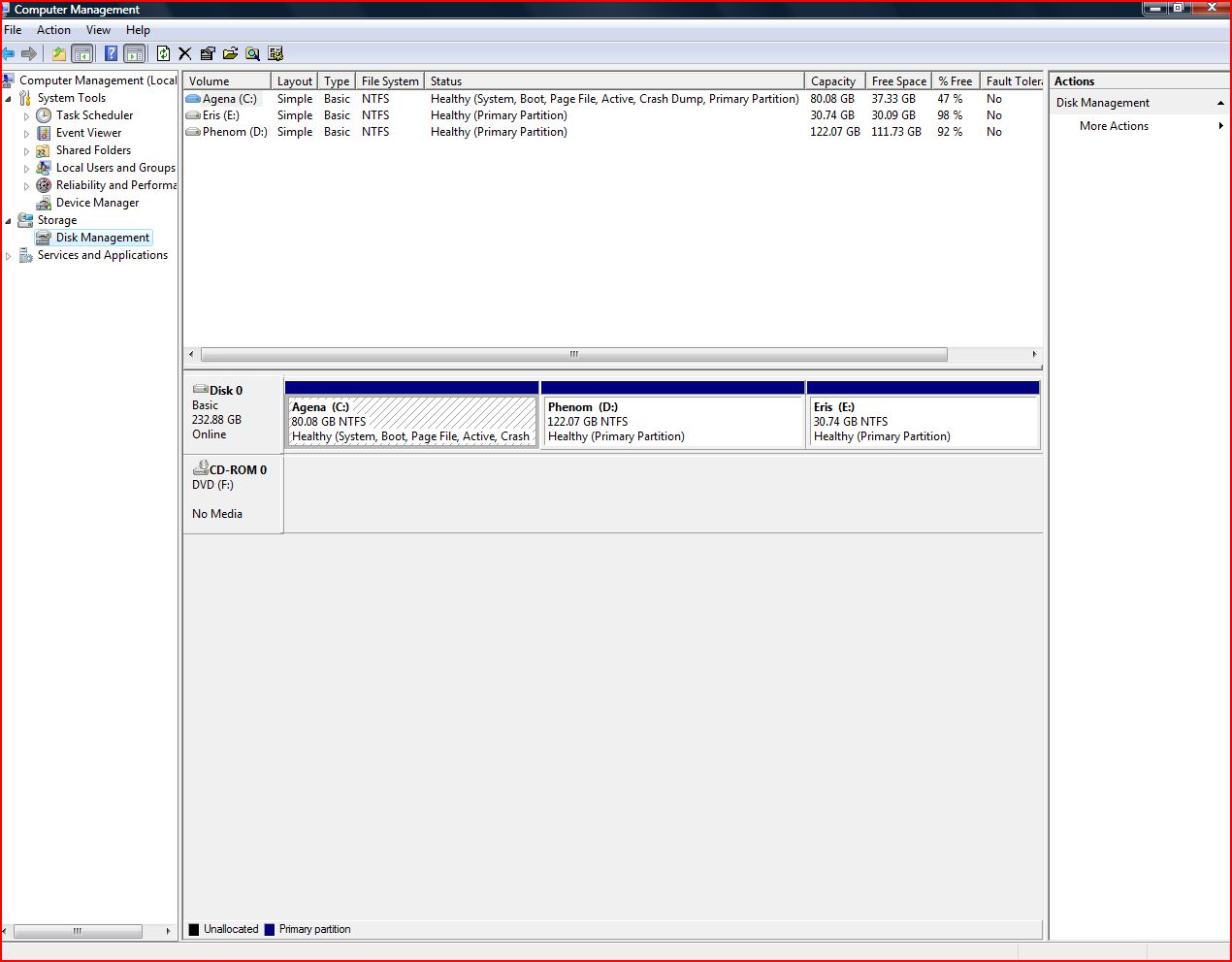The height and width of the screenshot is (962, 1232).
Task: Select the System Tools node icon
Action: click(25, 98)
